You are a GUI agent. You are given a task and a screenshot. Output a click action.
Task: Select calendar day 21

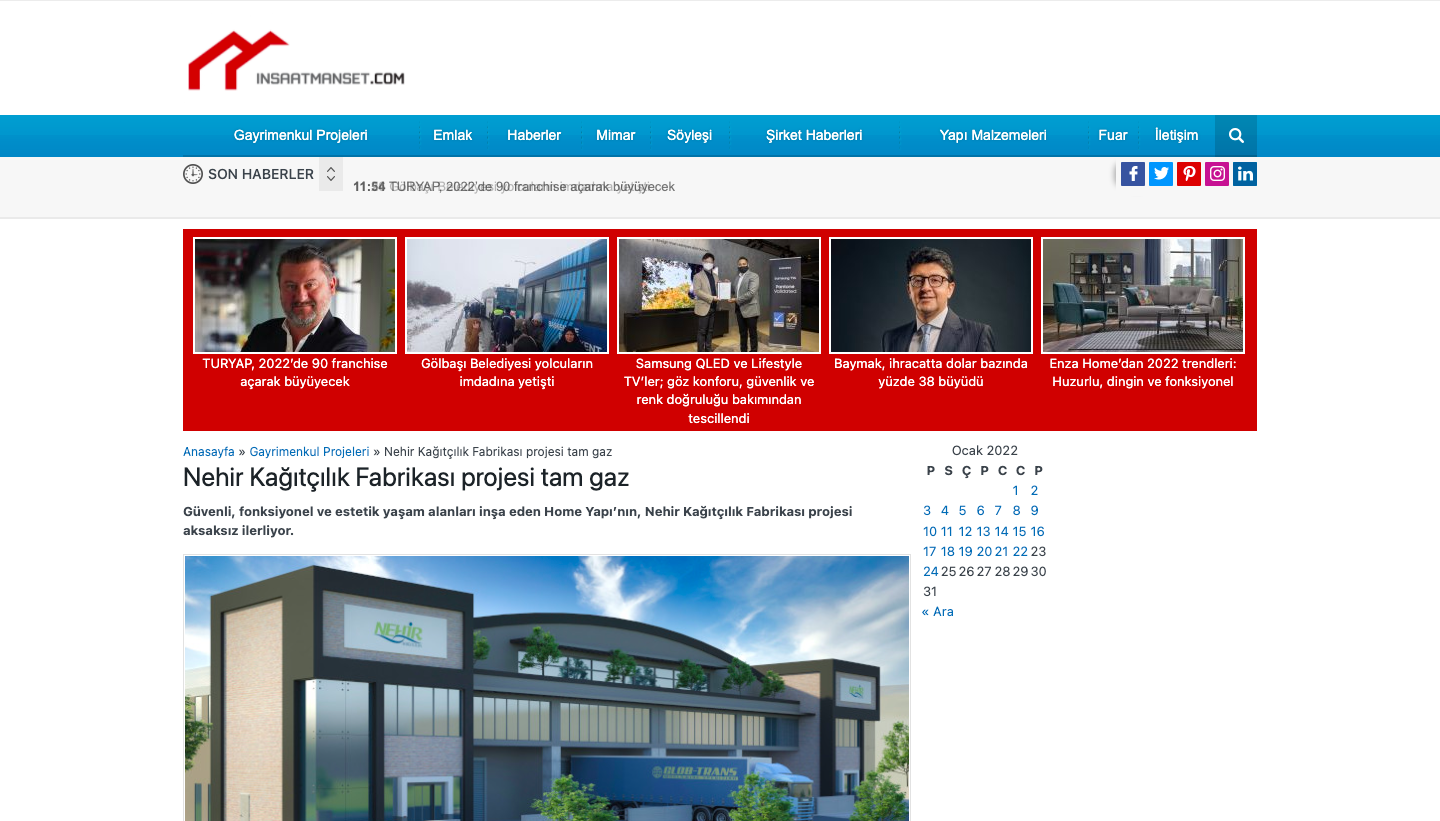click(x=1001, y=552)
